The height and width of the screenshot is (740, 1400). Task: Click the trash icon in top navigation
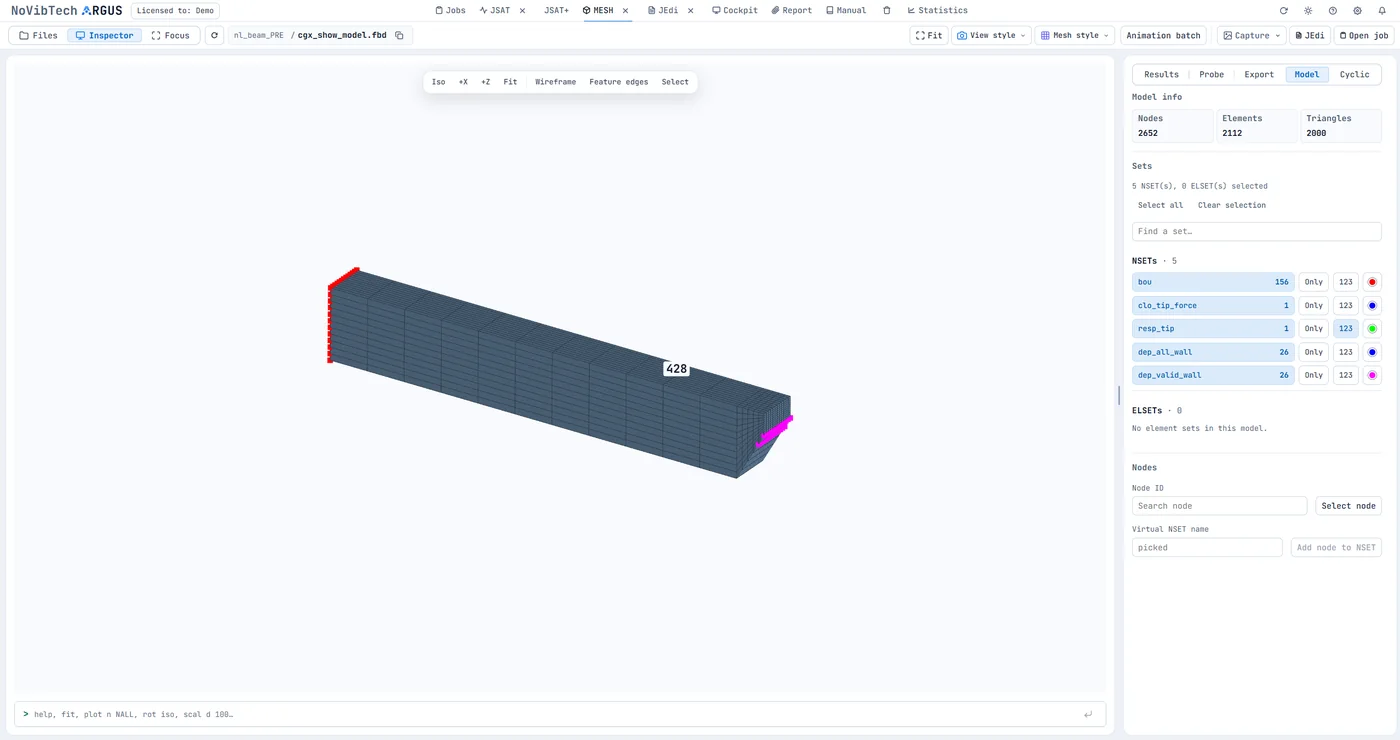click(887, 11)
